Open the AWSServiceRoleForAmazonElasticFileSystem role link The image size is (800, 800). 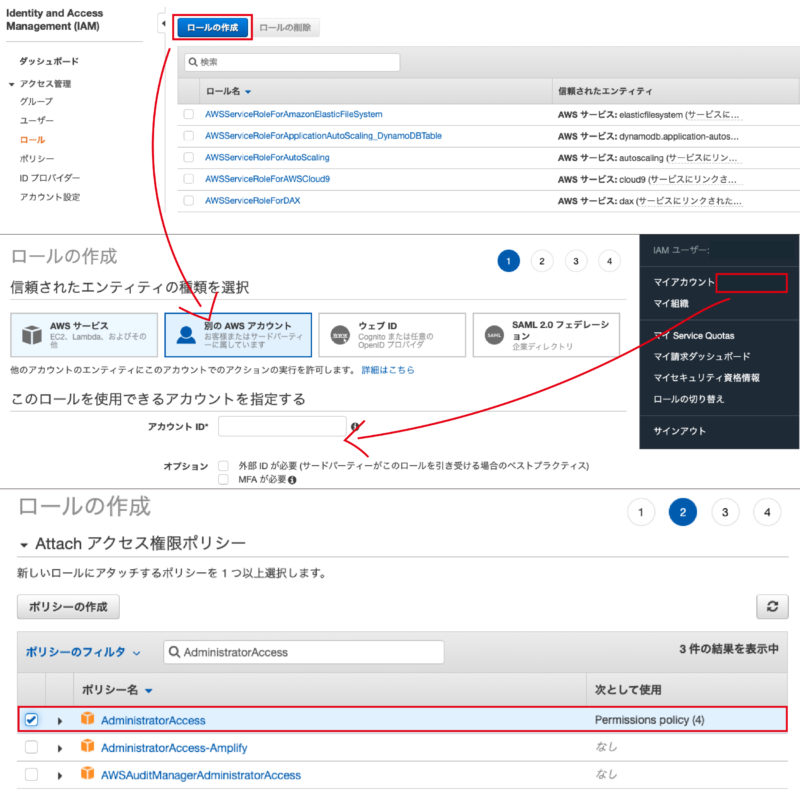pyautogui.click(x=293, y=114)
